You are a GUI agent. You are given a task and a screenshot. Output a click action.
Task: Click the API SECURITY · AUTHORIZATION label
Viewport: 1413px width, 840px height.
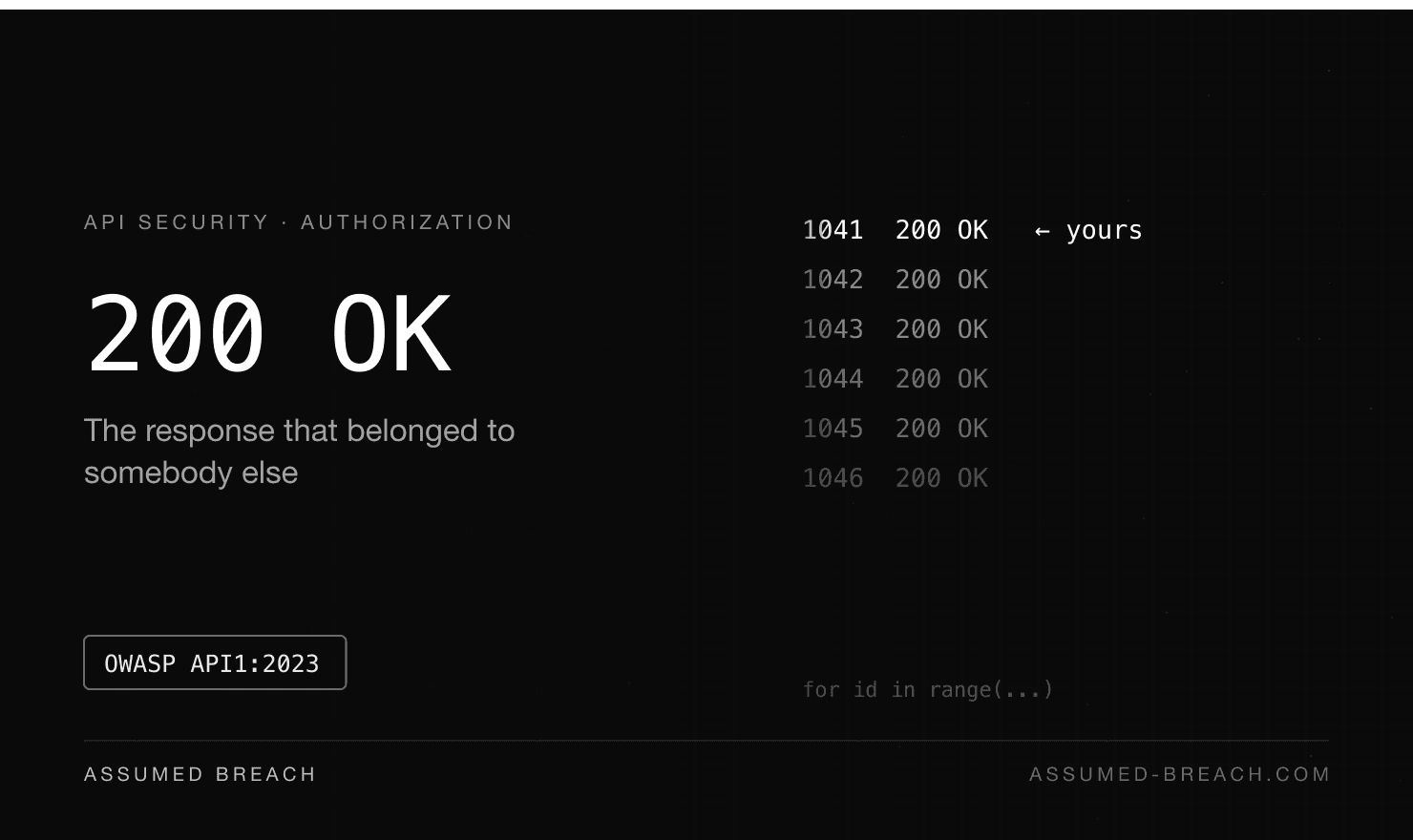(298, 222)
